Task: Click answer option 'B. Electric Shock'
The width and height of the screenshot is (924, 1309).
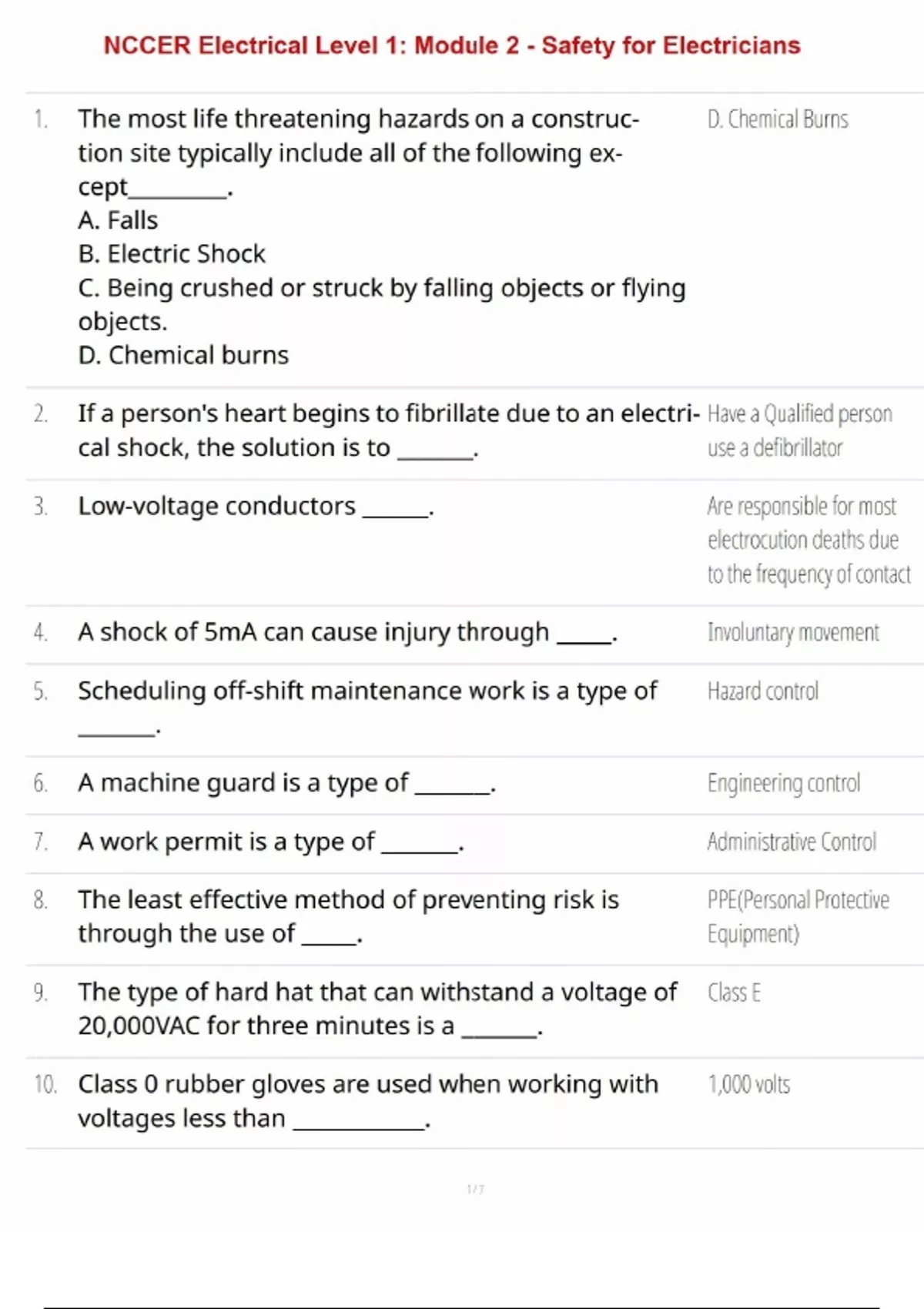Action: [x=171, y=254]
